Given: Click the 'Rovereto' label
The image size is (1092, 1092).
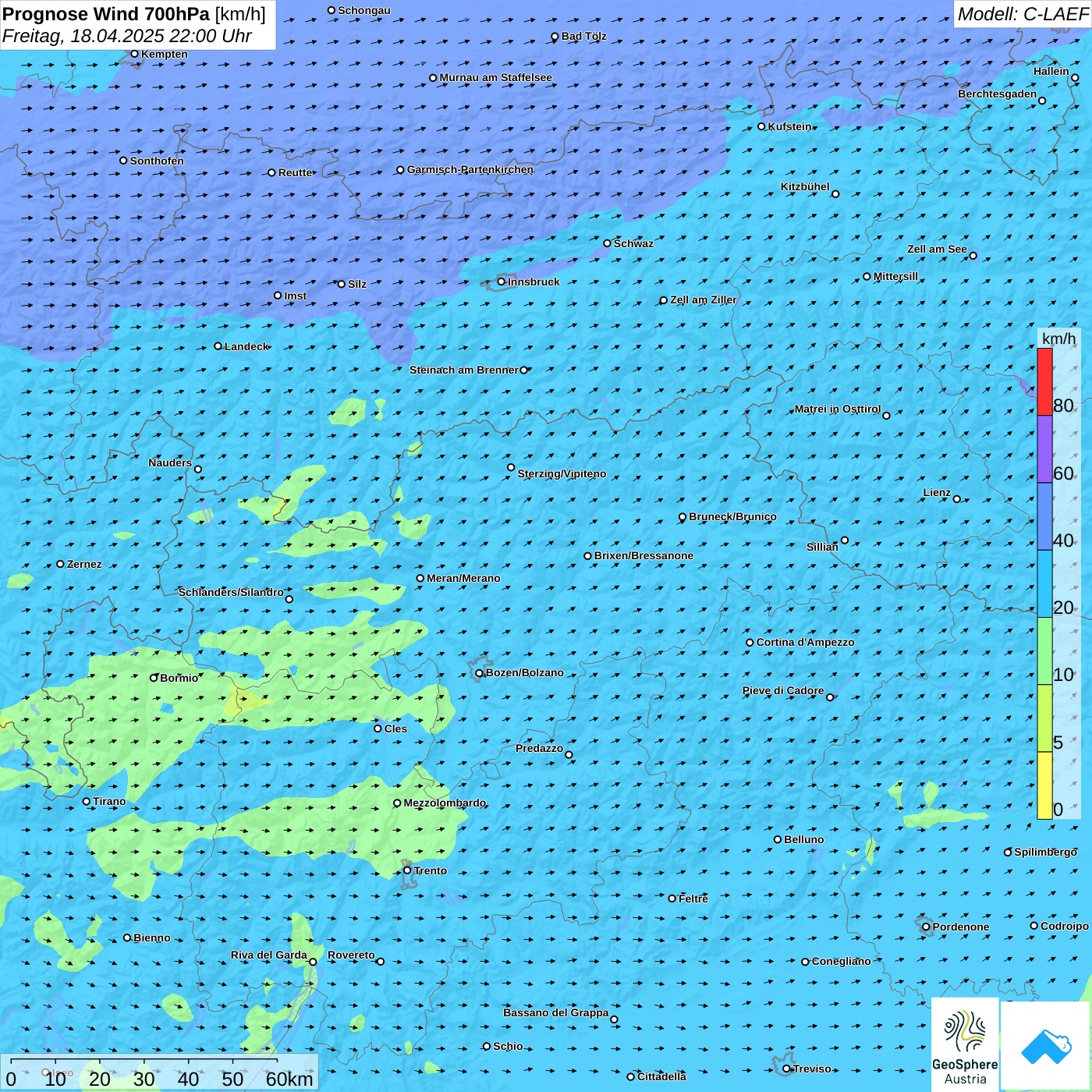Looking at the screenshot, I should coord(351,955).
